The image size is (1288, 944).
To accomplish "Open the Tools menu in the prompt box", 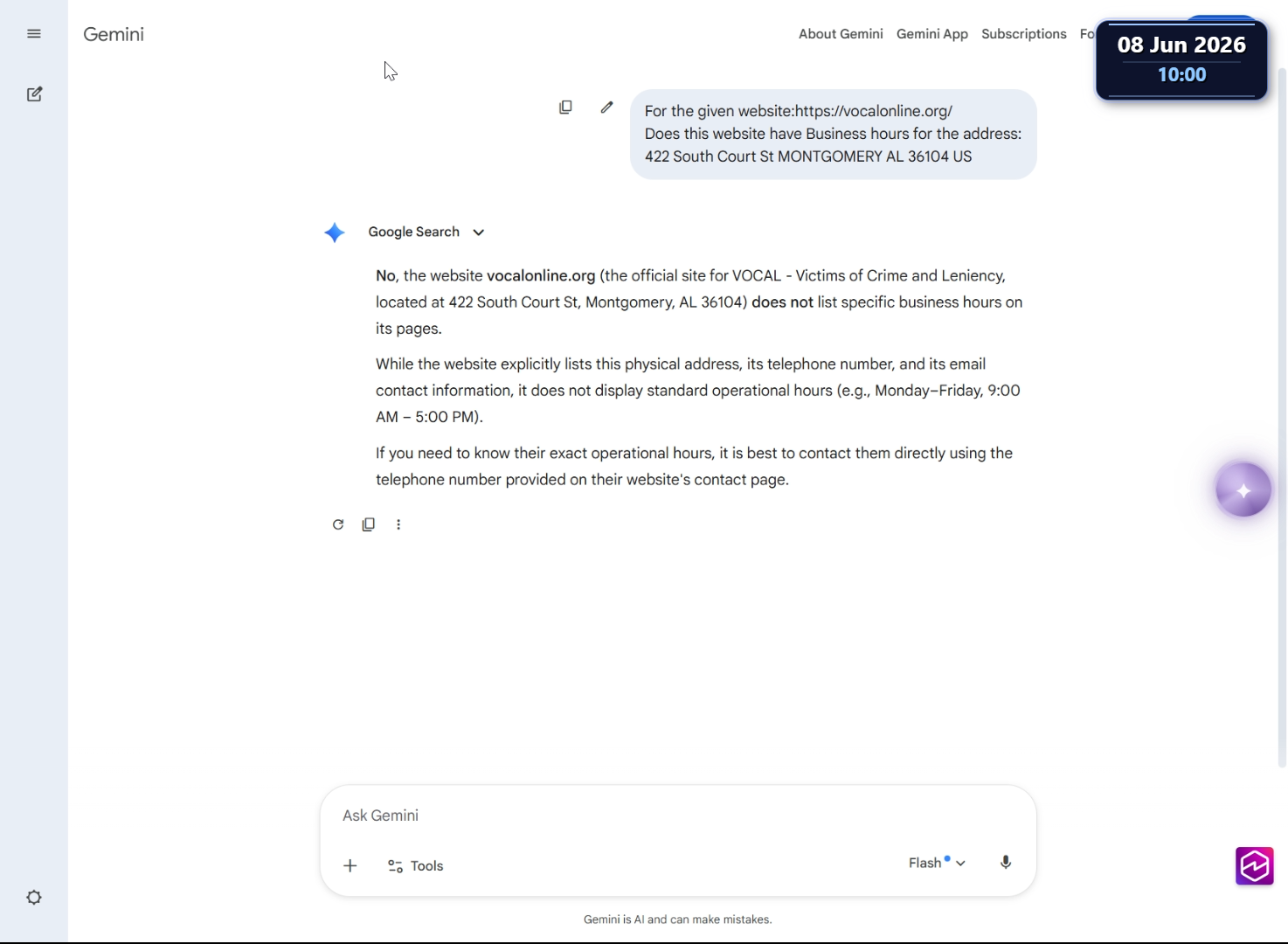I will (x=416, y=865).
